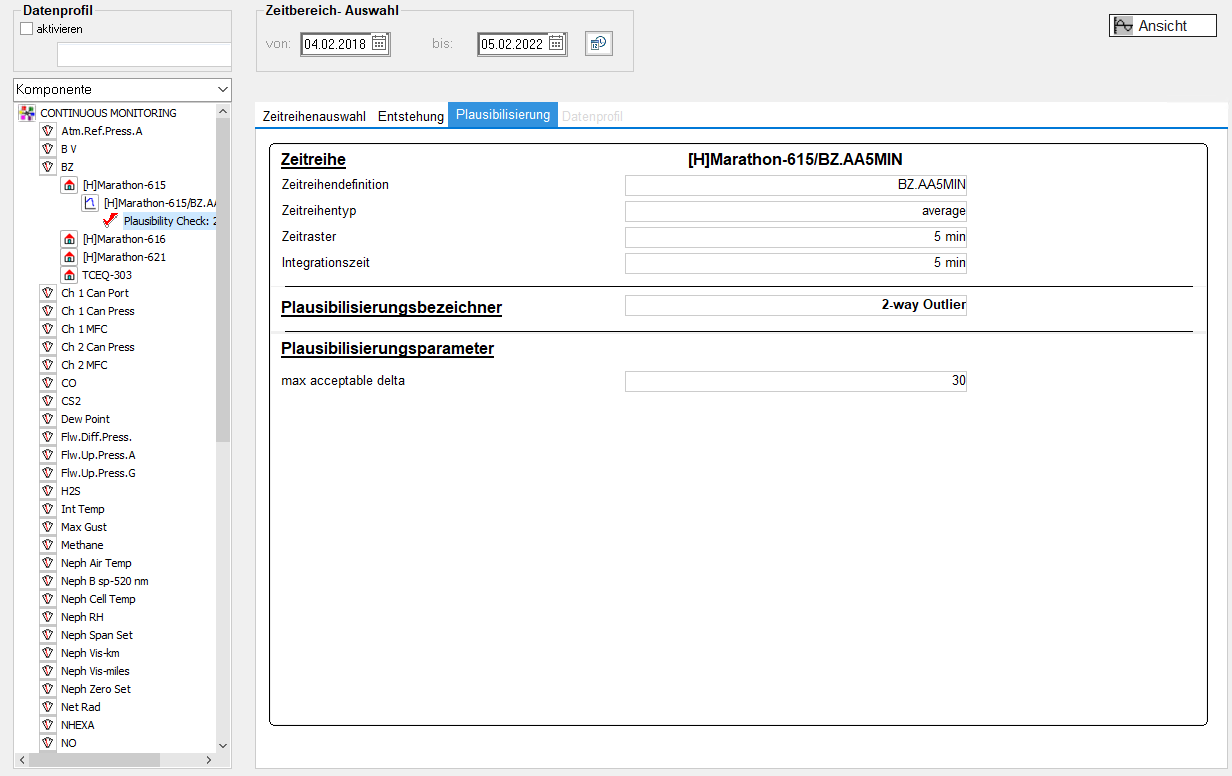
Task: Click the Ansicht button
Action: 1161,26
